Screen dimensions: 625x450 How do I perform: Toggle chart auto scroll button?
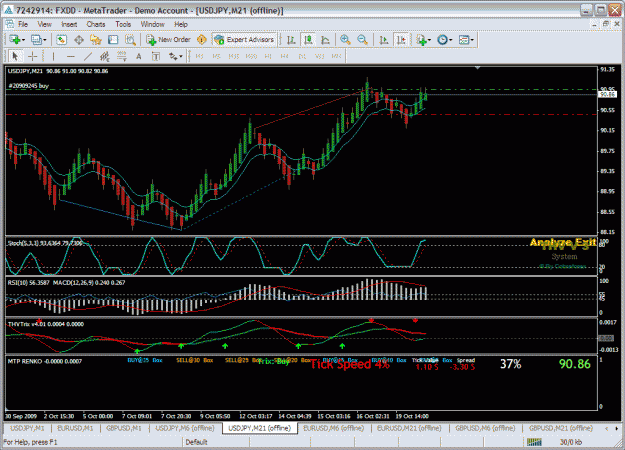pos(384,39)
